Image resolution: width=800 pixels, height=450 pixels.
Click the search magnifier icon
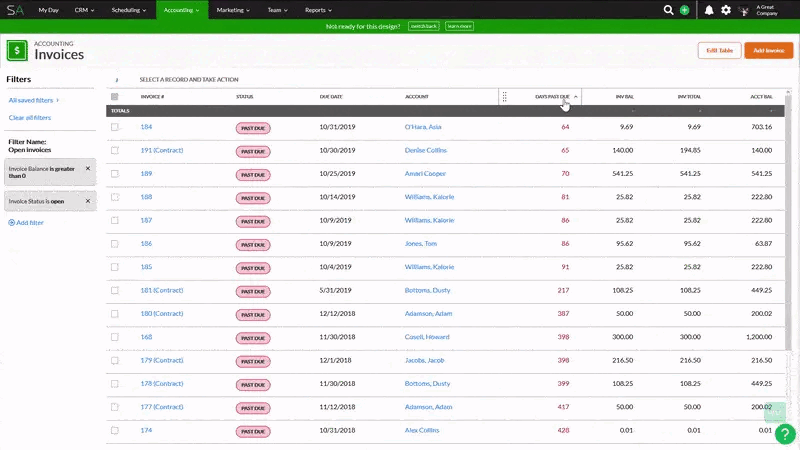click(669, 10)
